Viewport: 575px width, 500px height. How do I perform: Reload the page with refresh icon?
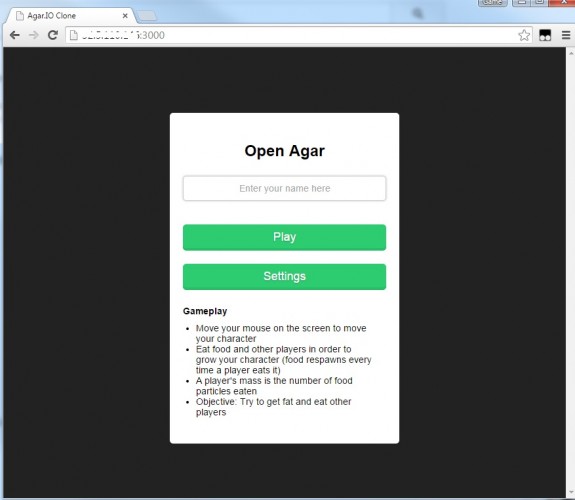tap(53, 35)
